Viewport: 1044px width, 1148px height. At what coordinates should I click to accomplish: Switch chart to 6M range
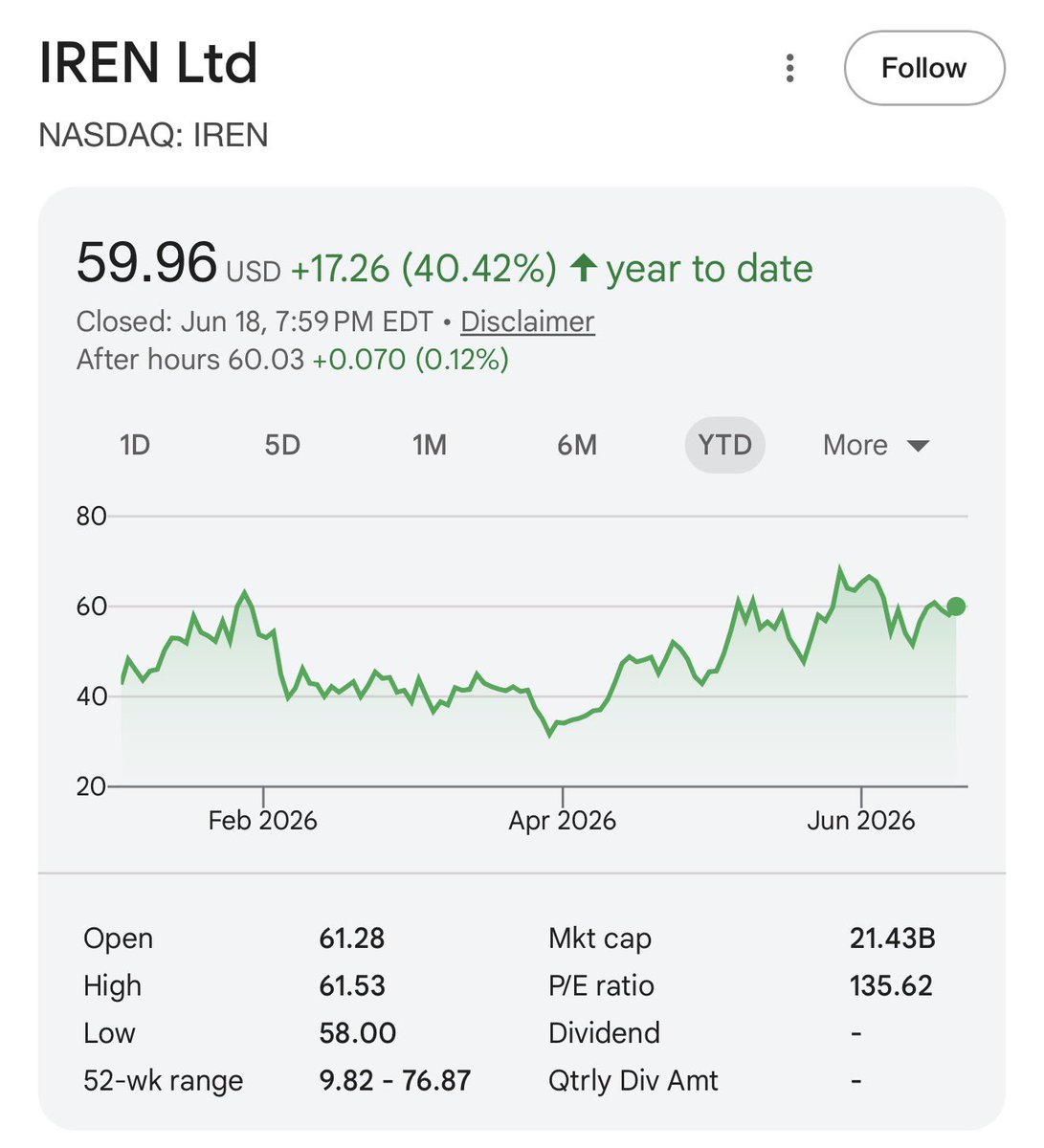tap(577, 445)
